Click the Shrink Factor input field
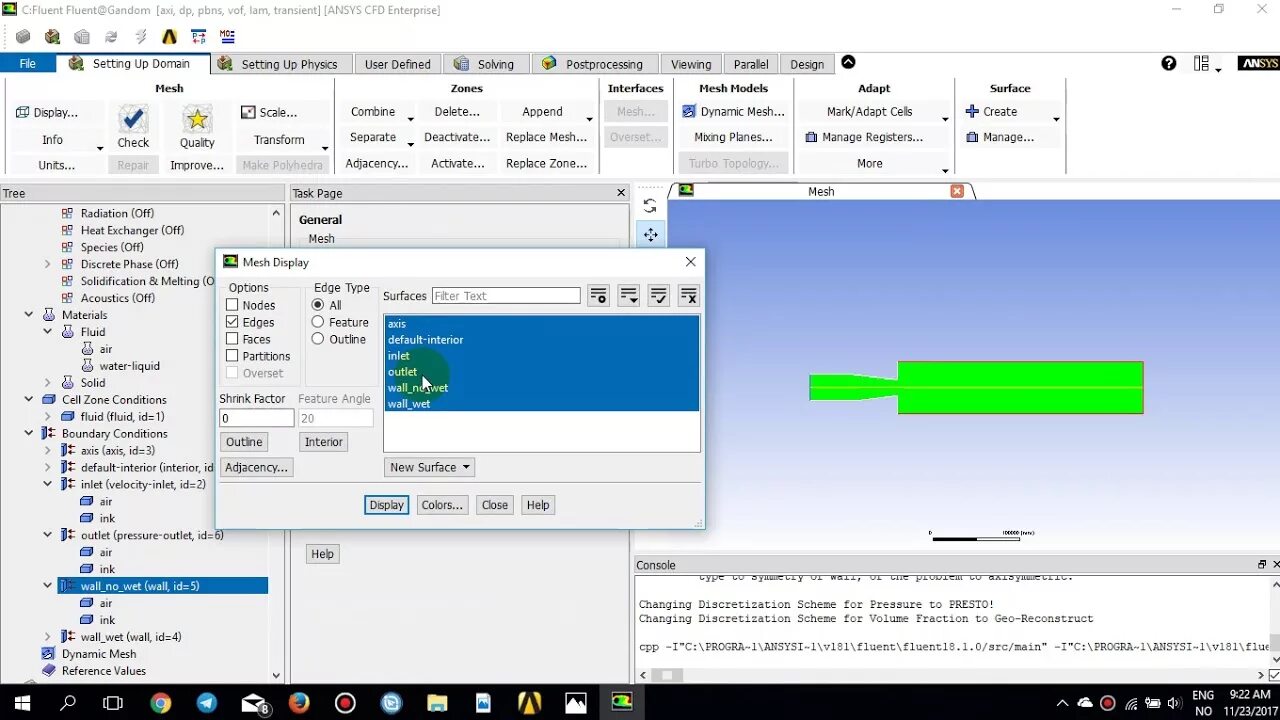This screenshot has height=720, width=1280. pos(257,418)
